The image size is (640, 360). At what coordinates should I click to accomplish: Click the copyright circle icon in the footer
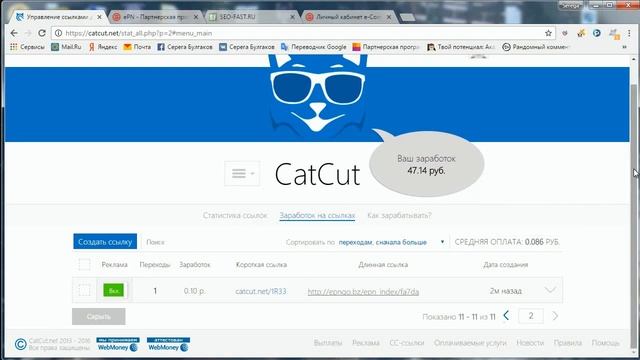20,344
